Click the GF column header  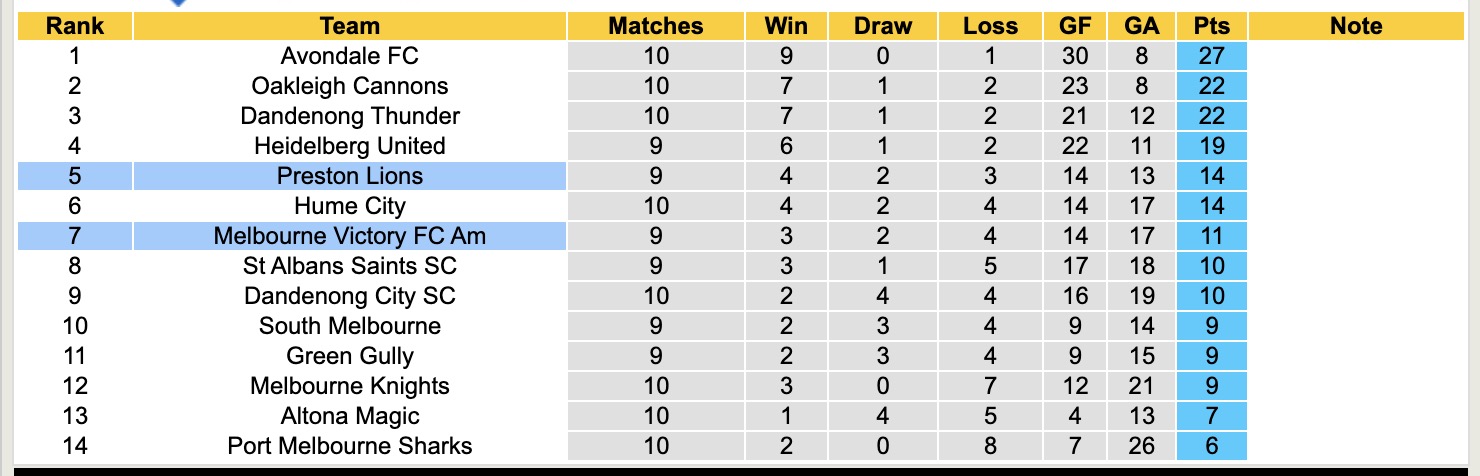[x=1075, y=26]
